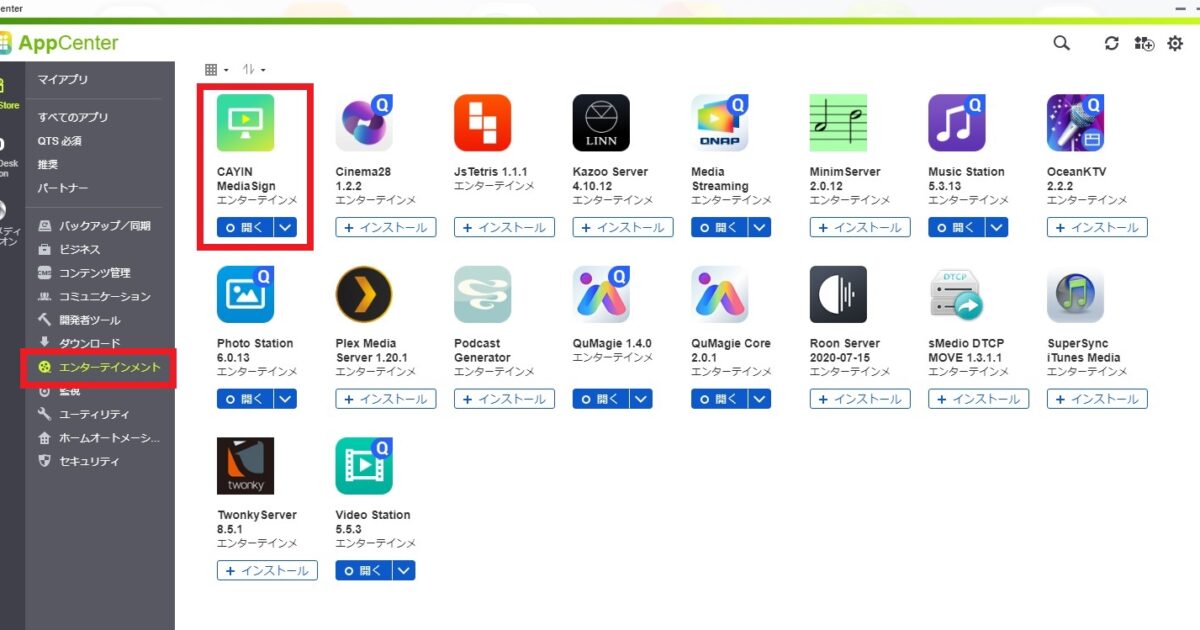
Task: Click the TwonkyServer app icon
Action: [x=245, y=466]
